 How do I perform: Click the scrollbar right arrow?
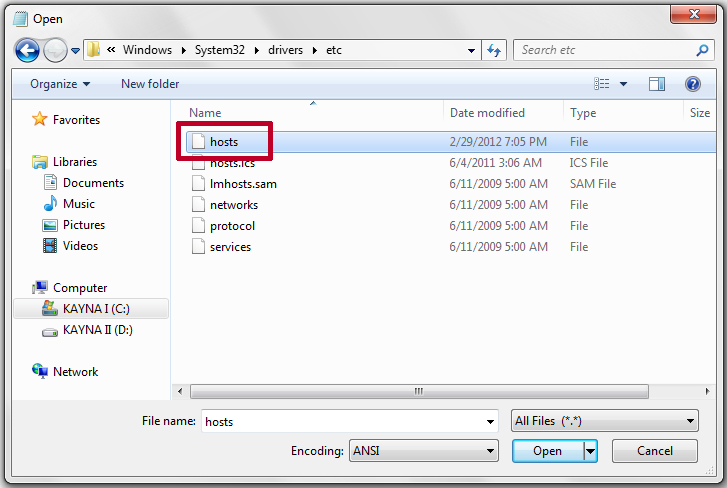tap(707, 392)
